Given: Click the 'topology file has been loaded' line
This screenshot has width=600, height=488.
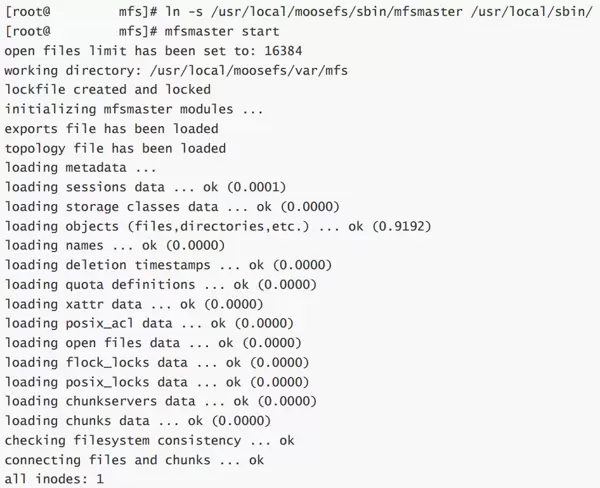Looking at the screenshot, I should pos(115,148).
